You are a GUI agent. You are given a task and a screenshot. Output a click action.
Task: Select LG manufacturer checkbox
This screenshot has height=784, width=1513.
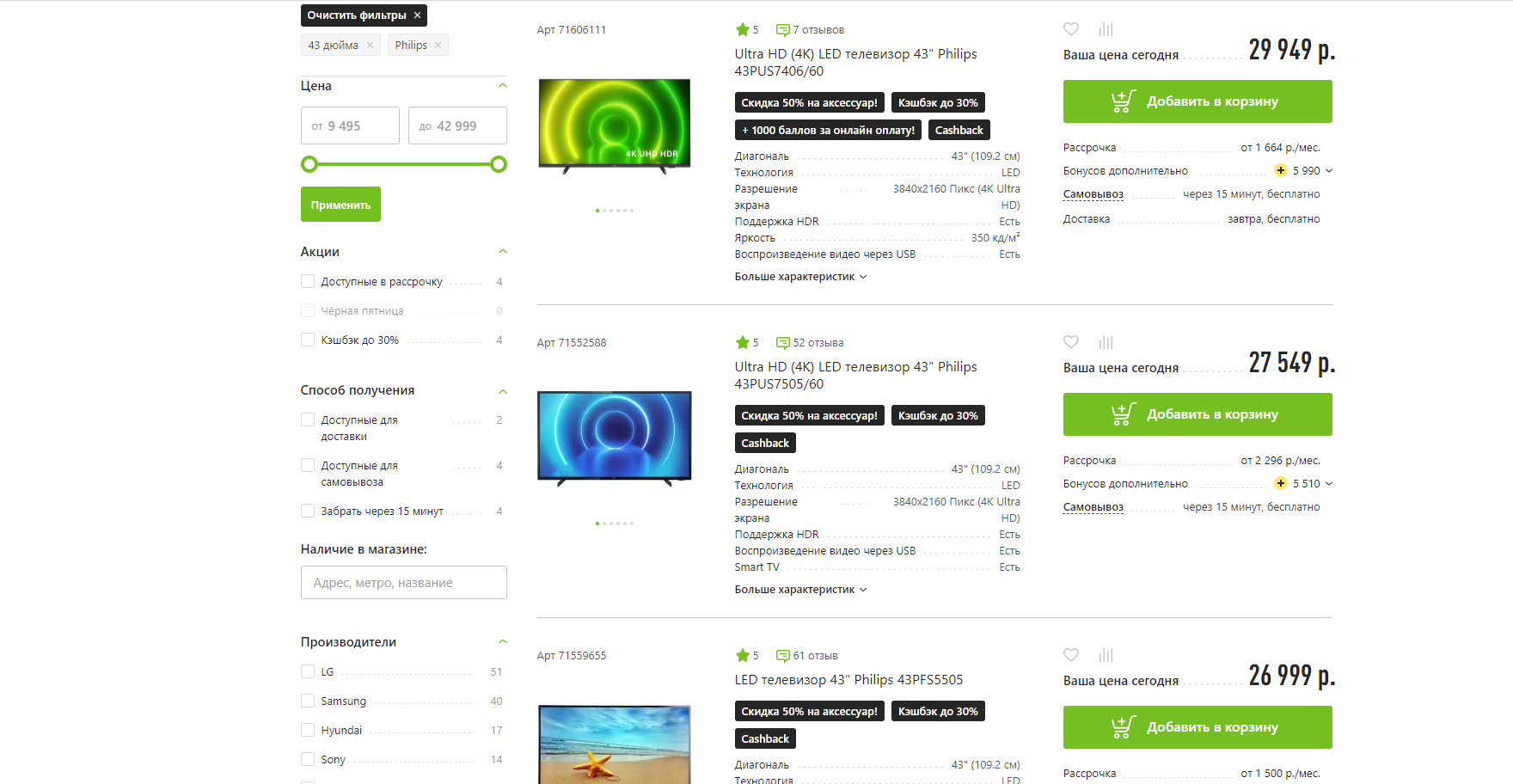(x=308, y=671)
